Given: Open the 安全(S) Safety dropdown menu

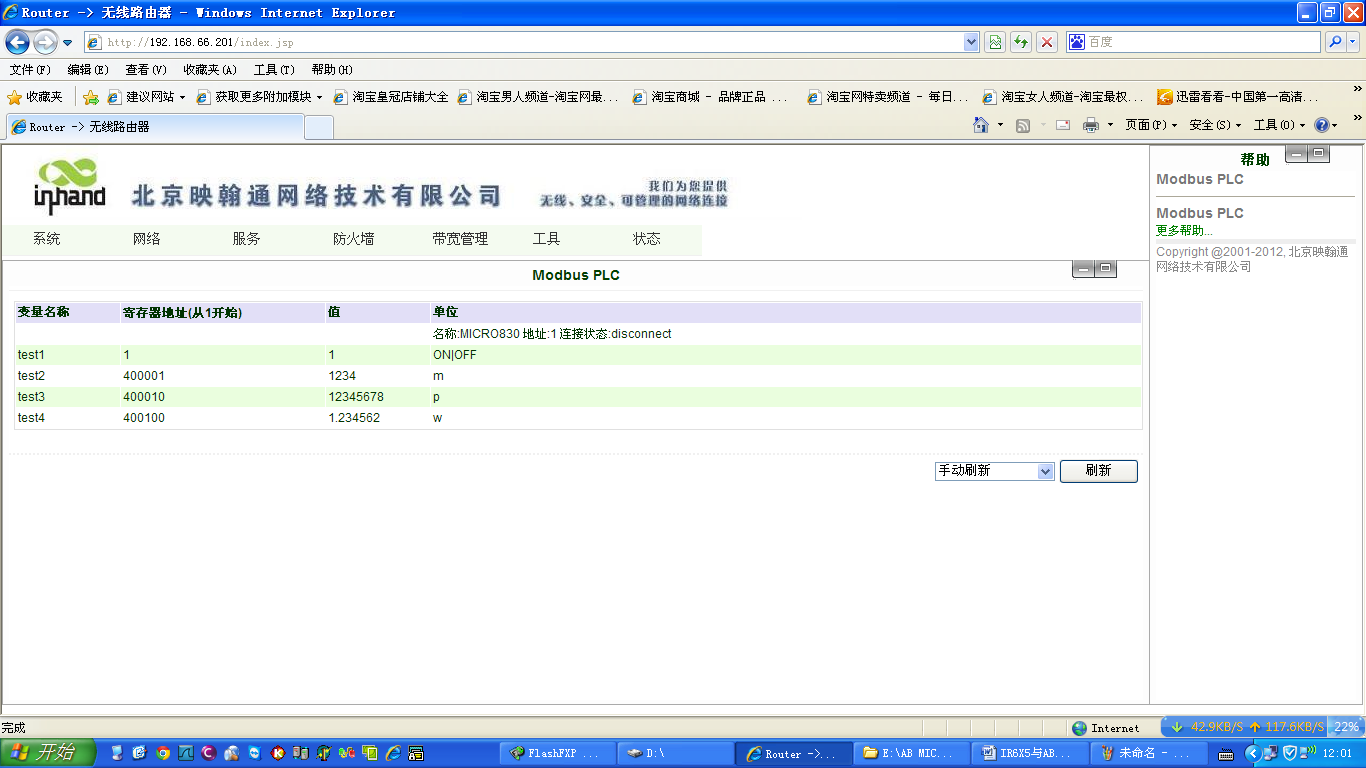Looking at the screenshot, I should (x=1215, y=125).
